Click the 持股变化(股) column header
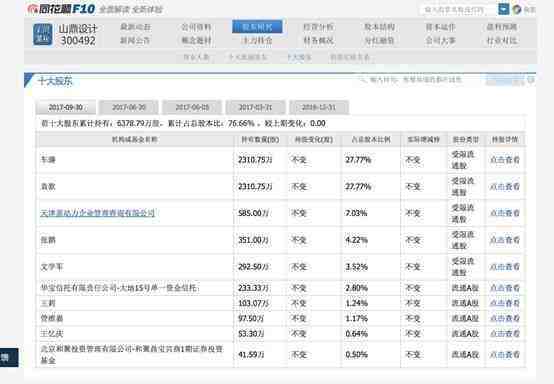Image resolution: width=554 pixels, height=384 pixels. coord(314,140)
